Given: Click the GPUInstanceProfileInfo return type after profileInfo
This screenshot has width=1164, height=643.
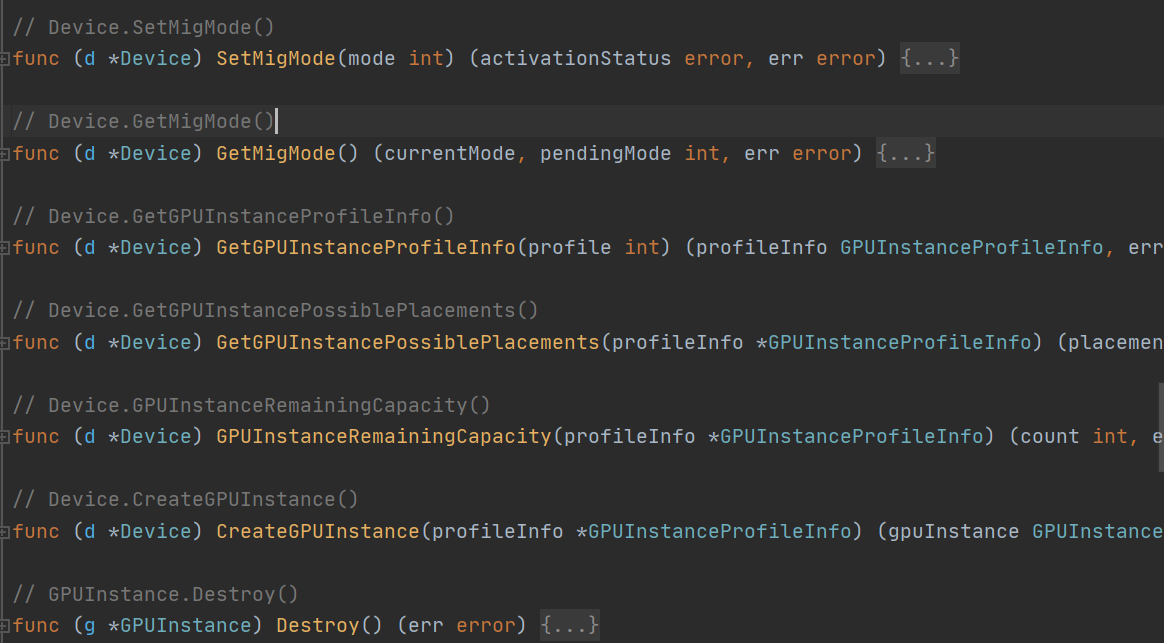Looking at the screenshot, I should 972,247.
